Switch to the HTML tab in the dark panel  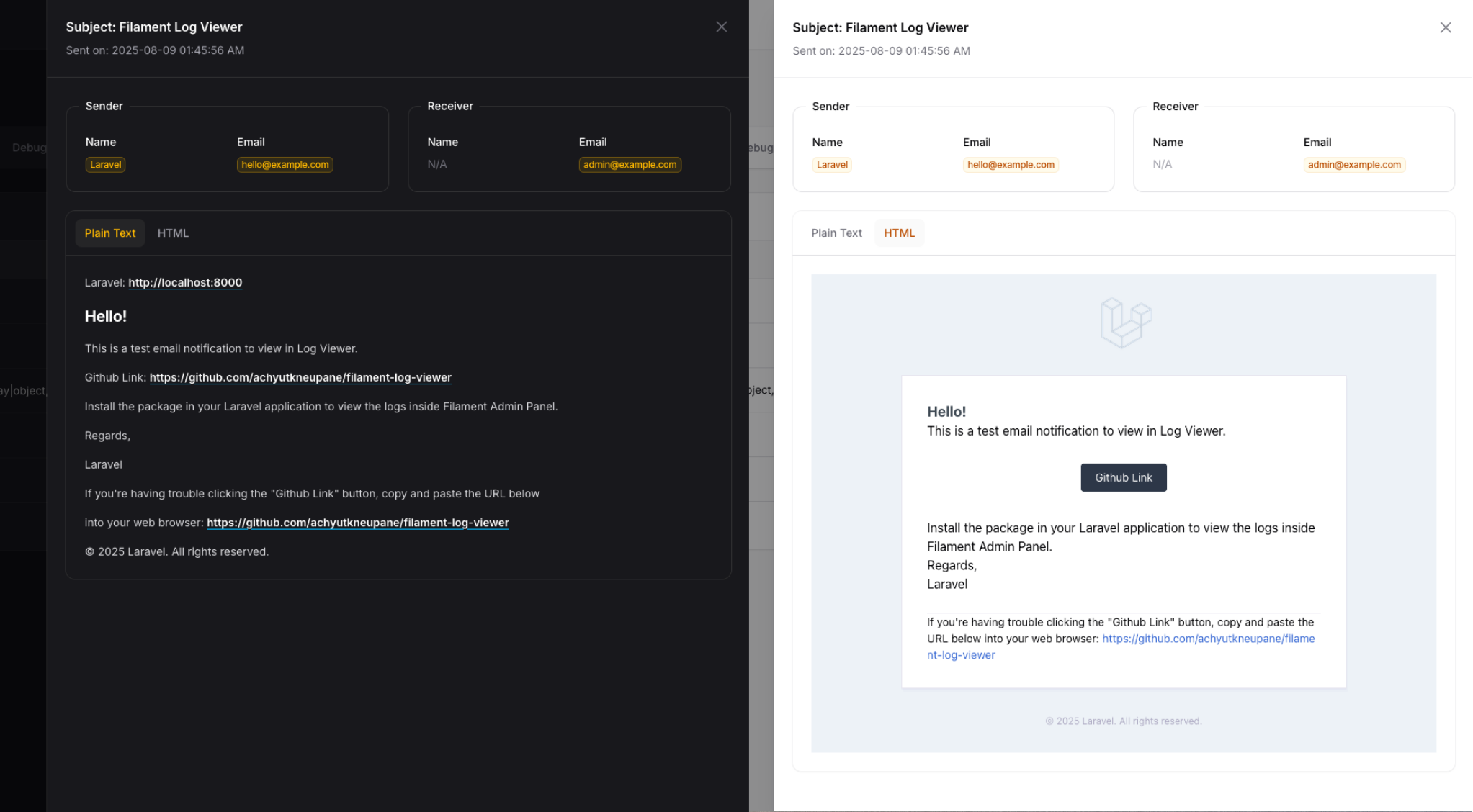(173, 233)
